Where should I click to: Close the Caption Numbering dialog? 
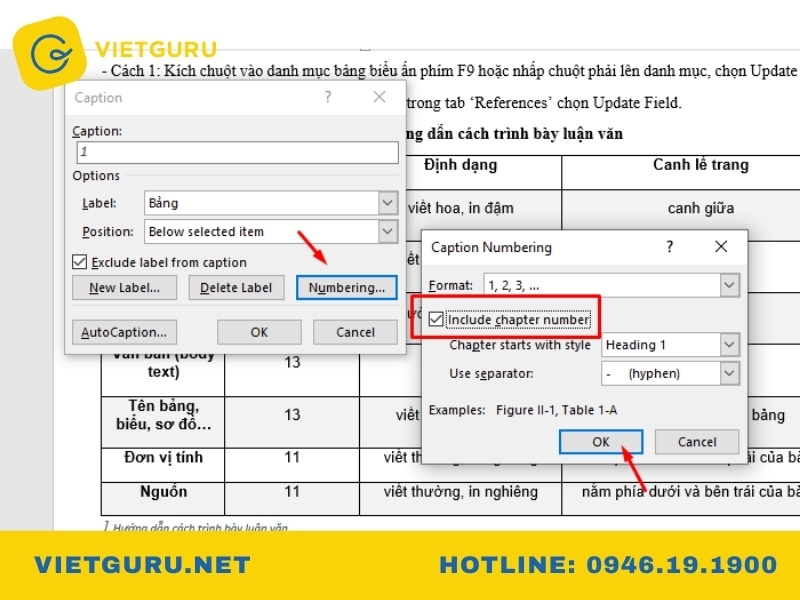coord(721,247)
